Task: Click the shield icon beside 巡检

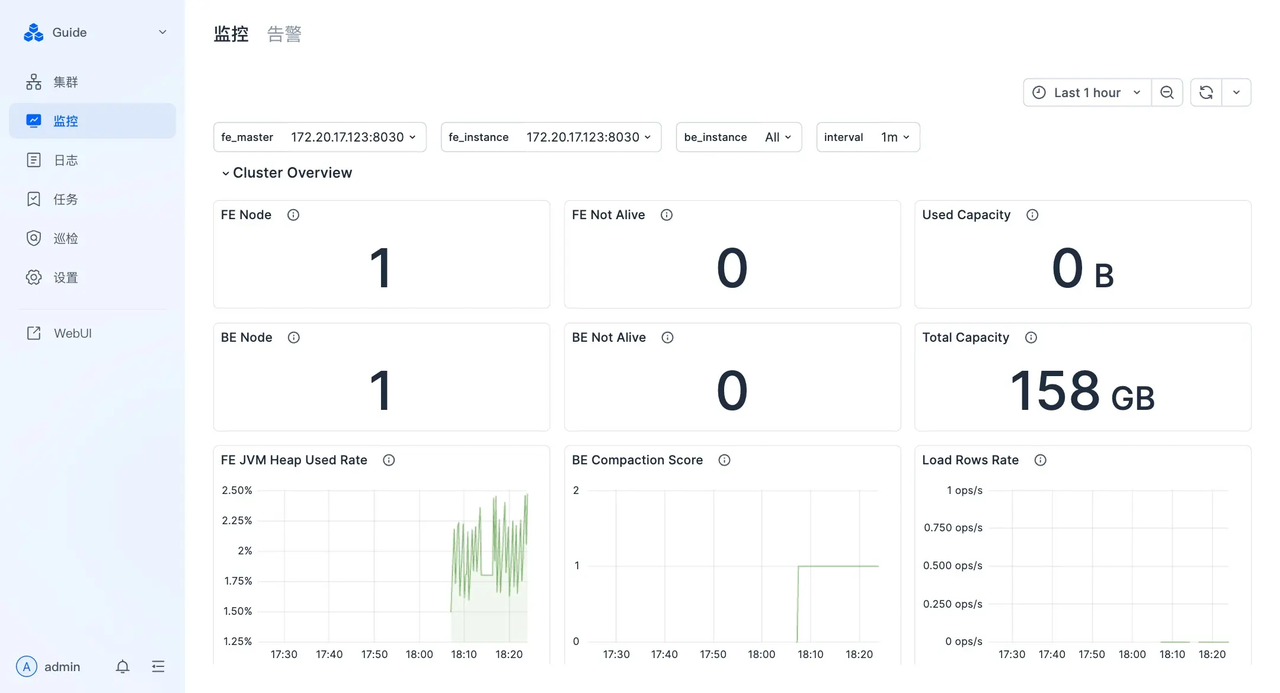Action: point(34,238)
